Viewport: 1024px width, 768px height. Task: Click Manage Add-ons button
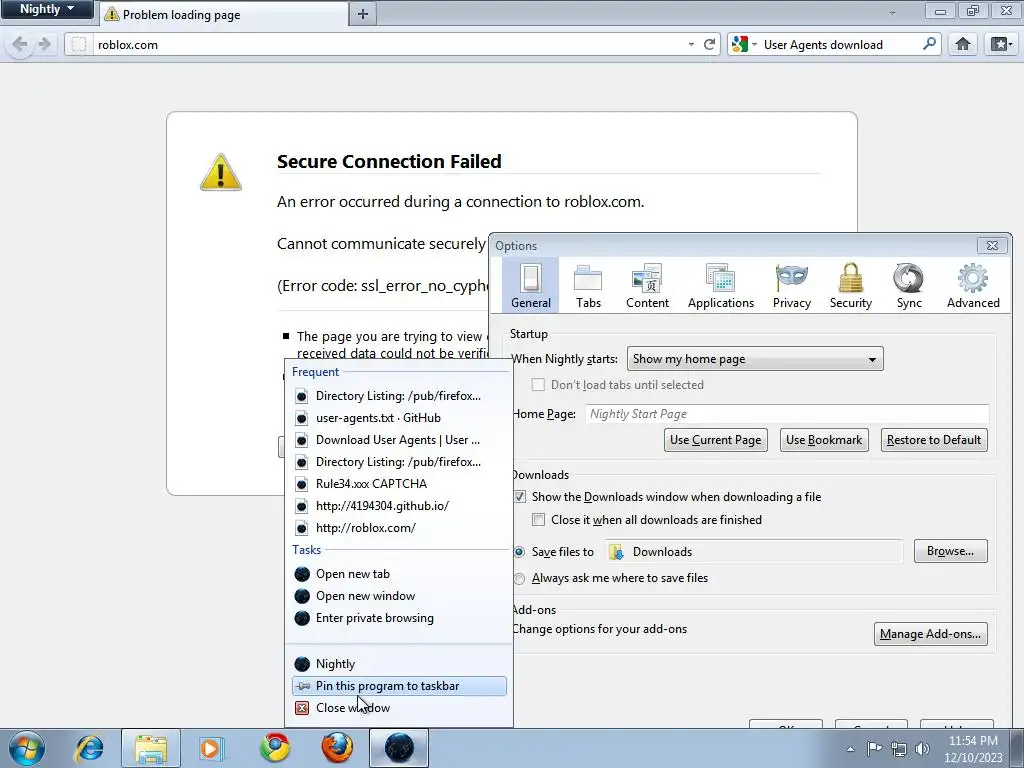[x=931, y=633]
